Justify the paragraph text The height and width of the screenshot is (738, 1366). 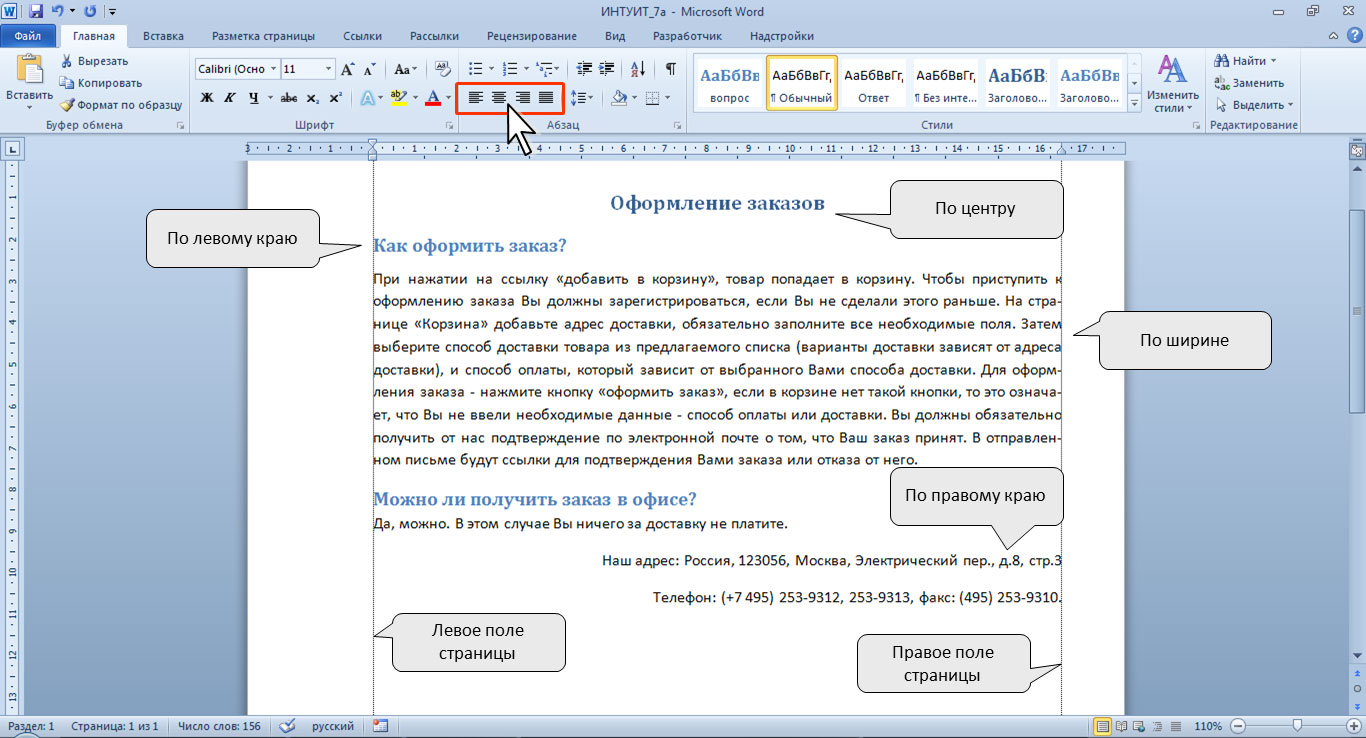(x=545, y=97)
